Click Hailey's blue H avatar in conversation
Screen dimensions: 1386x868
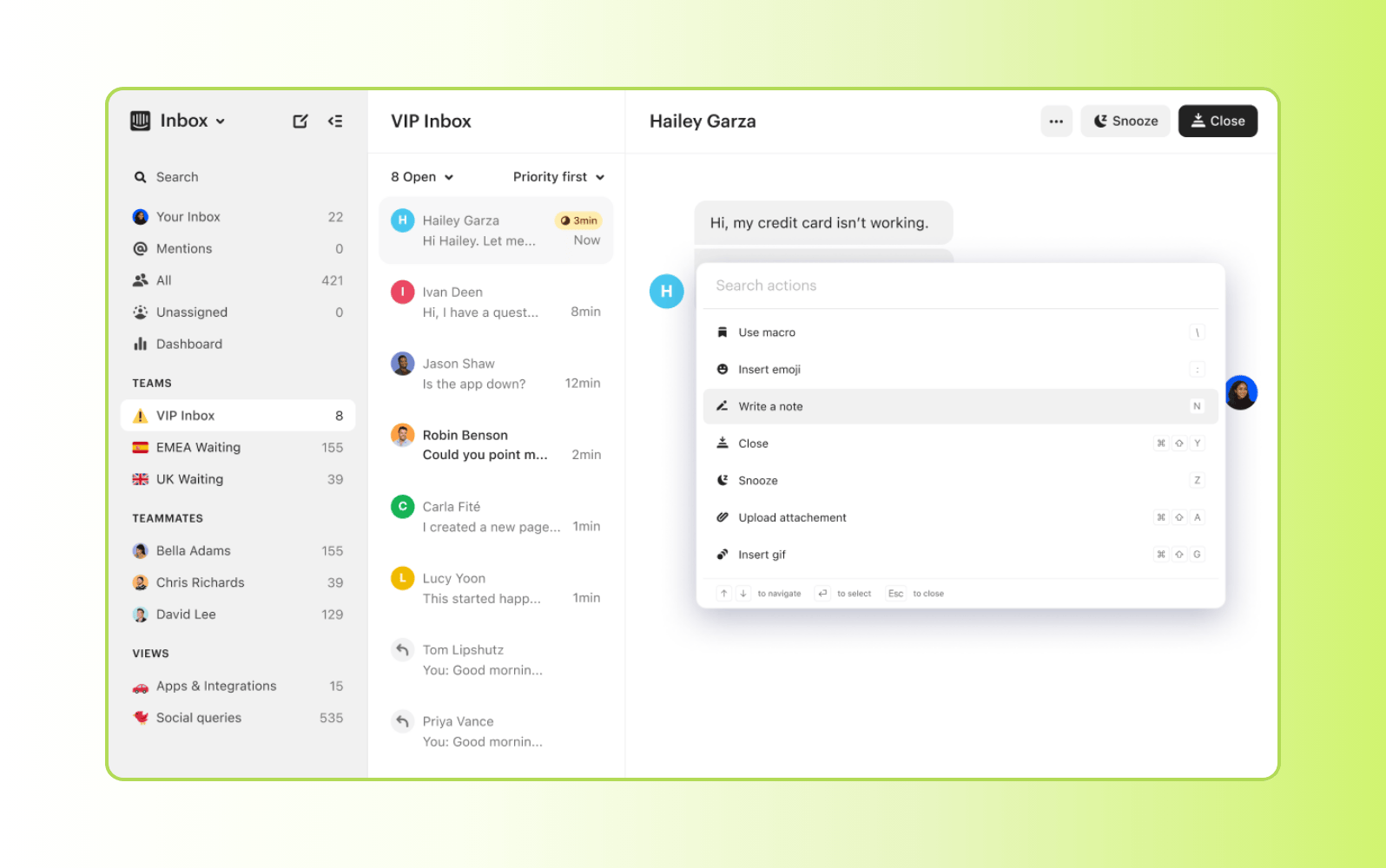tap(666, 292)
